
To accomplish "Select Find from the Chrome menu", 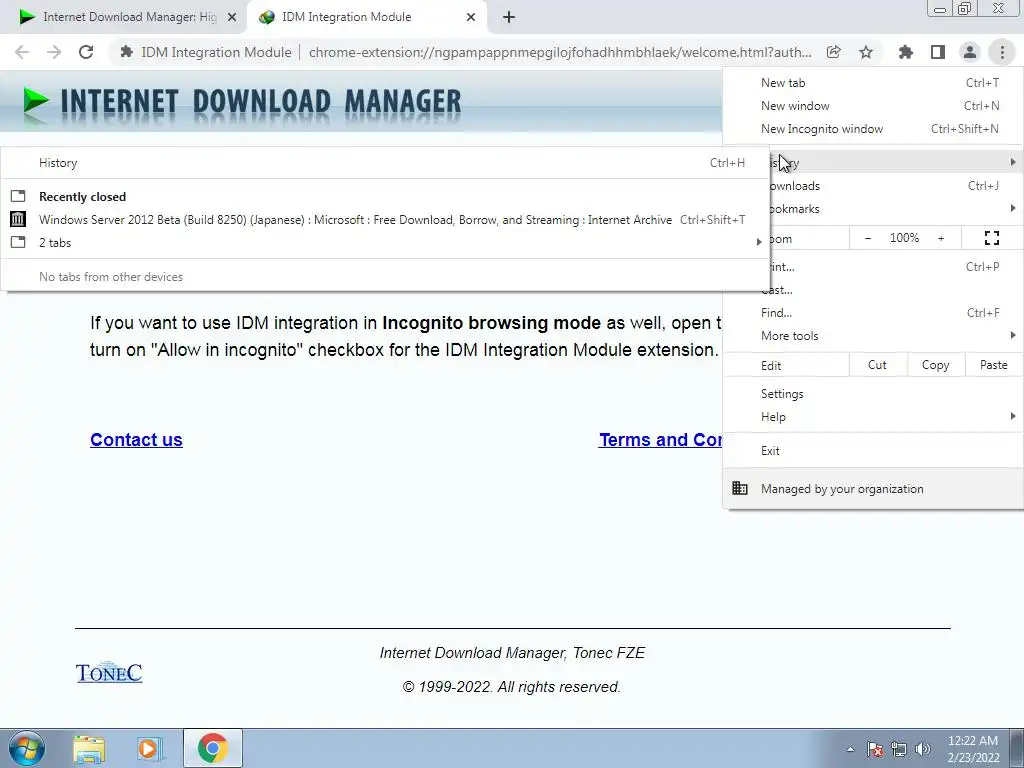I will tap(873, 313).
